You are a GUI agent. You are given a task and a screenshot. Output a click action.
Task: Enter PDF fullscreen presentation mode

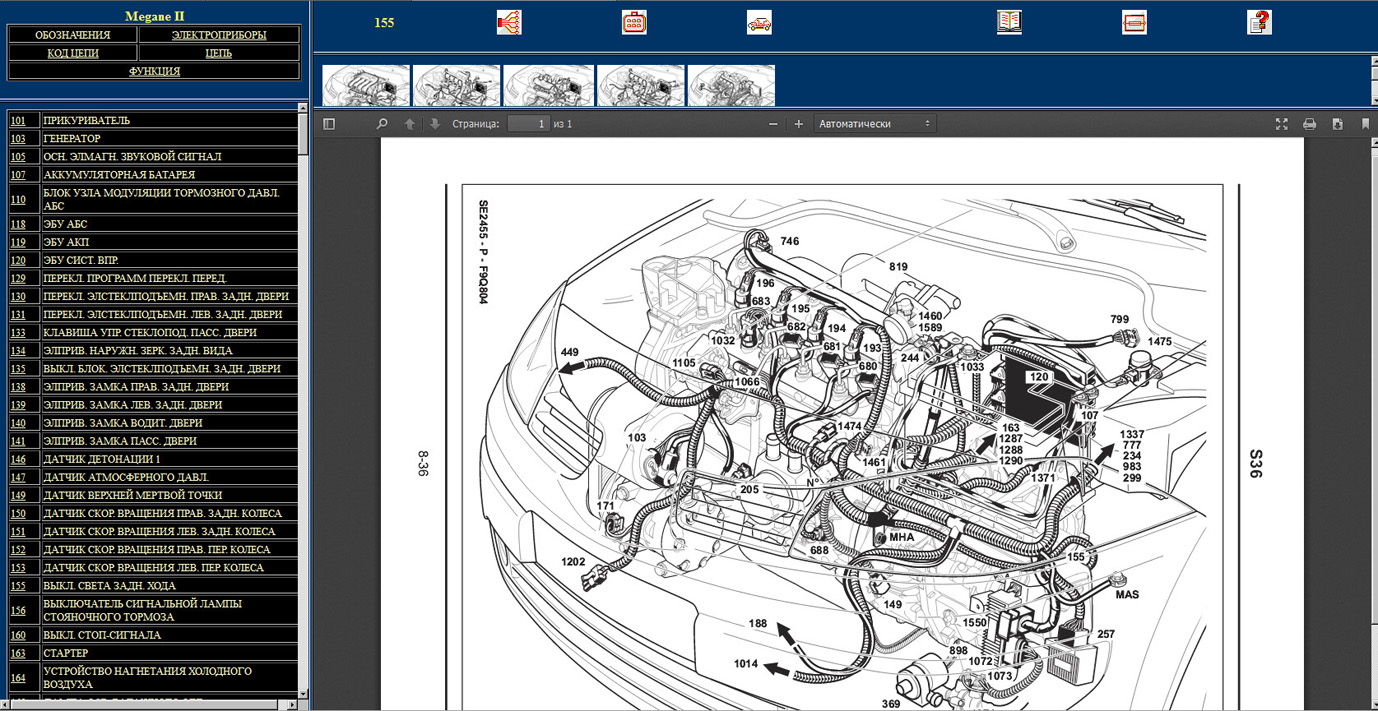(x=1282, y=124)
